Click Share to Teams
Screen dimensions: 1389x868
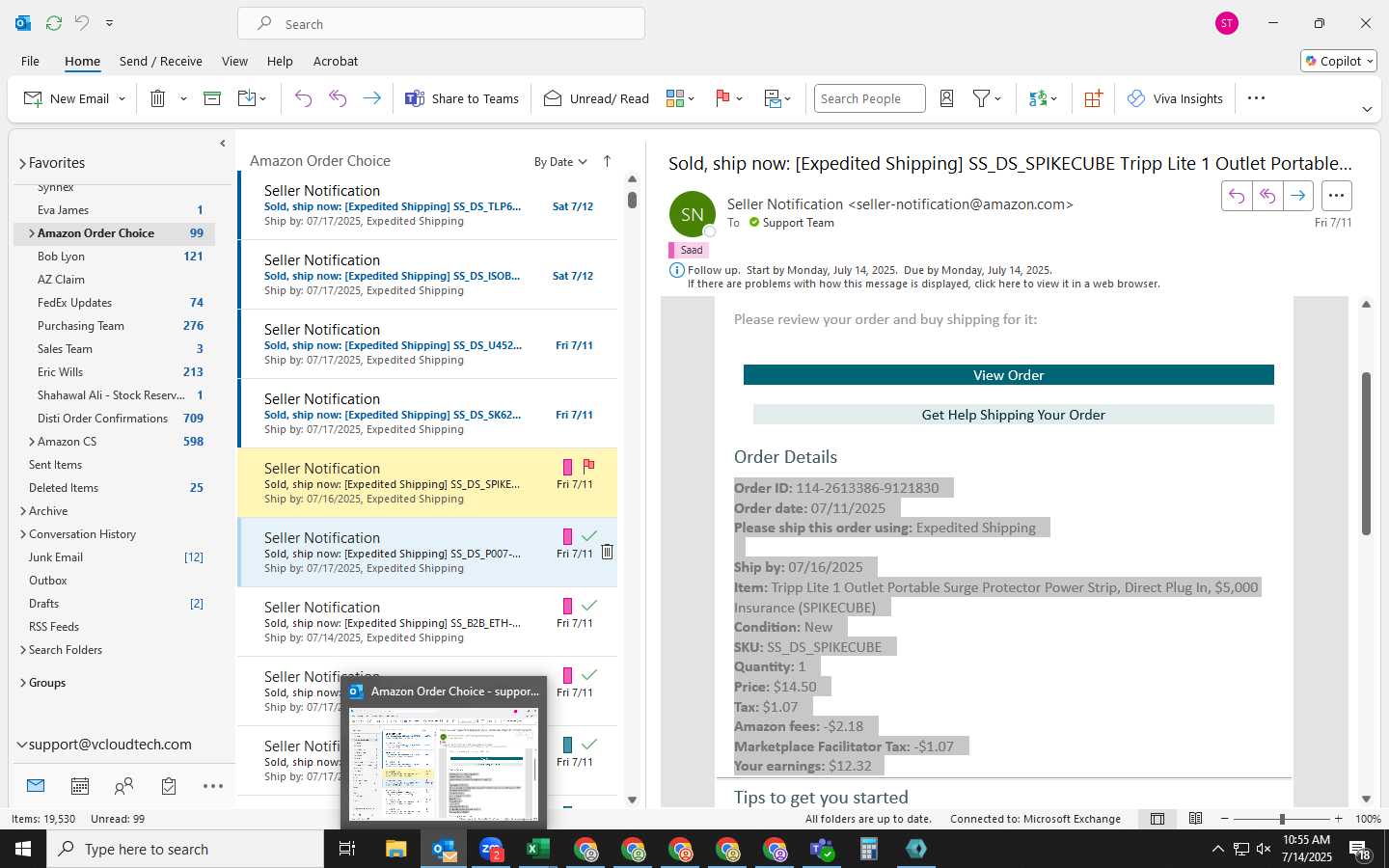pyautogui.click(x=462, y=98)
